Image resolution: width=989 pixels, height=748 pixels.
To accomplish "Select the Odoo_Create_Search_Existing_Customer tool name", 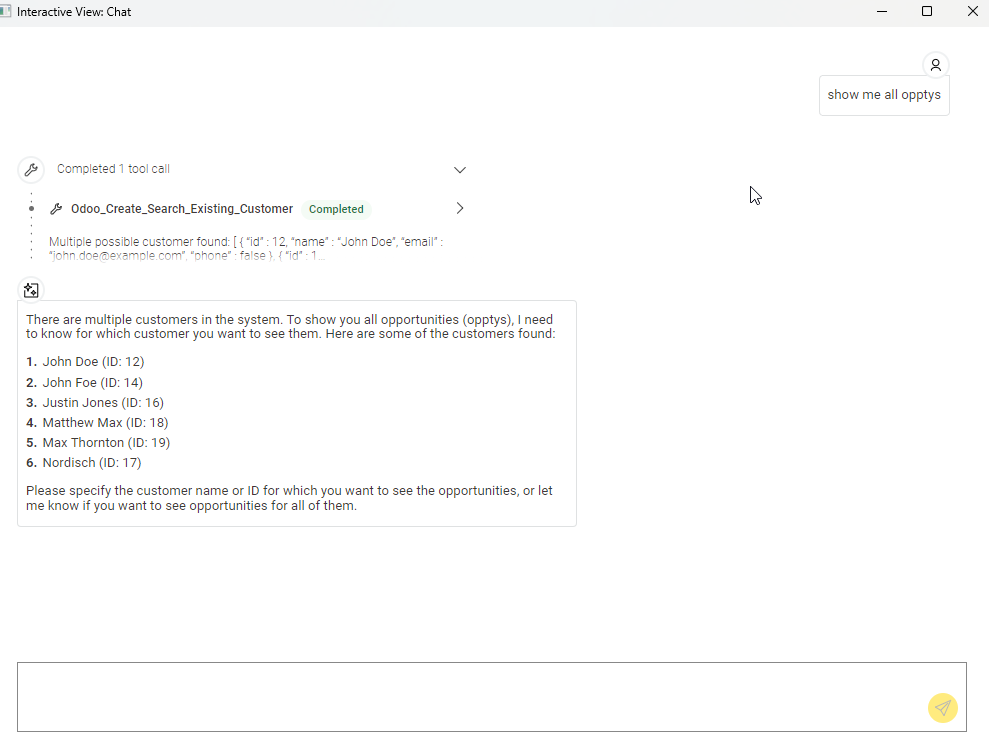I will click(x=182, y=209).
